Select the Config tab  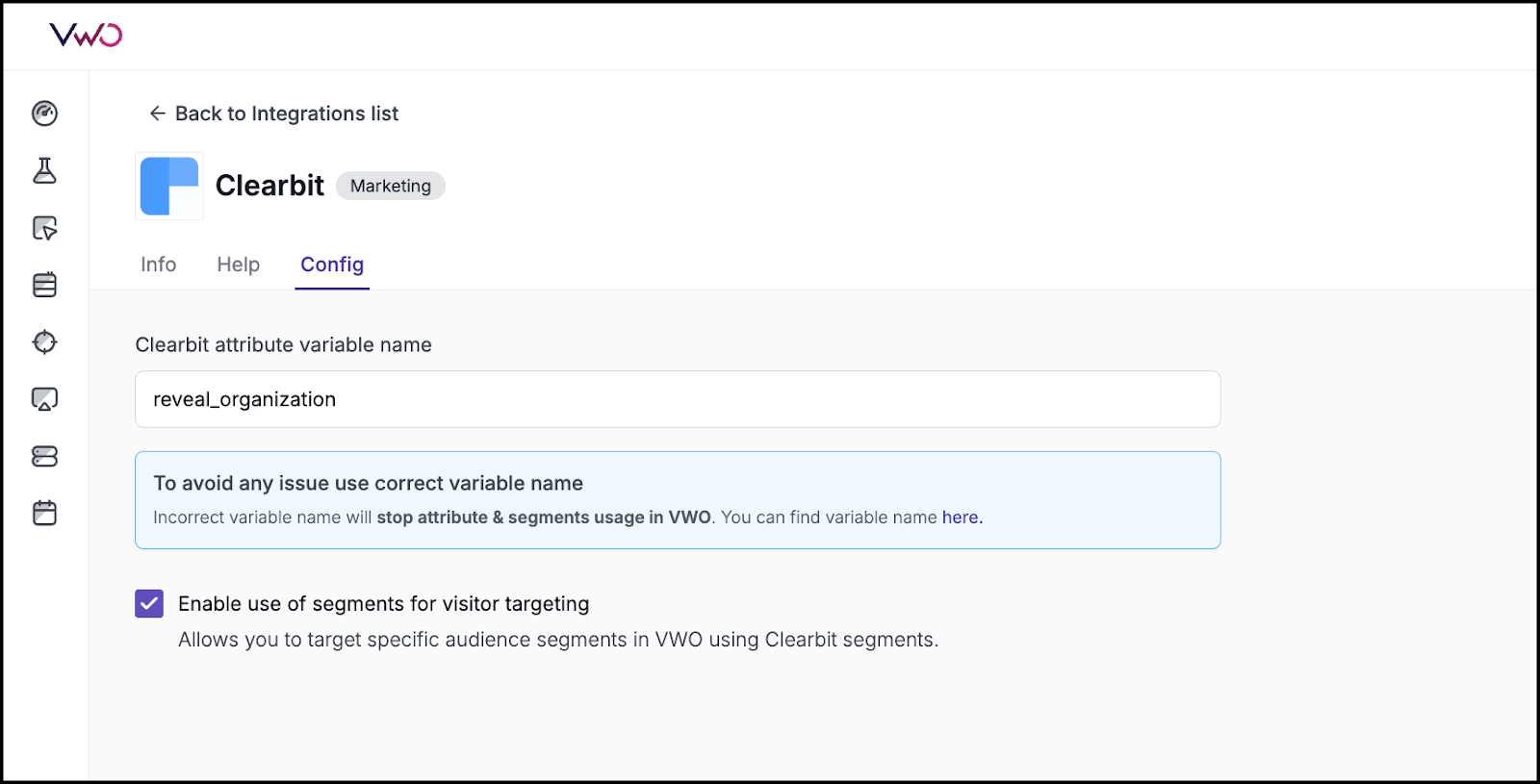click(332, 265)
